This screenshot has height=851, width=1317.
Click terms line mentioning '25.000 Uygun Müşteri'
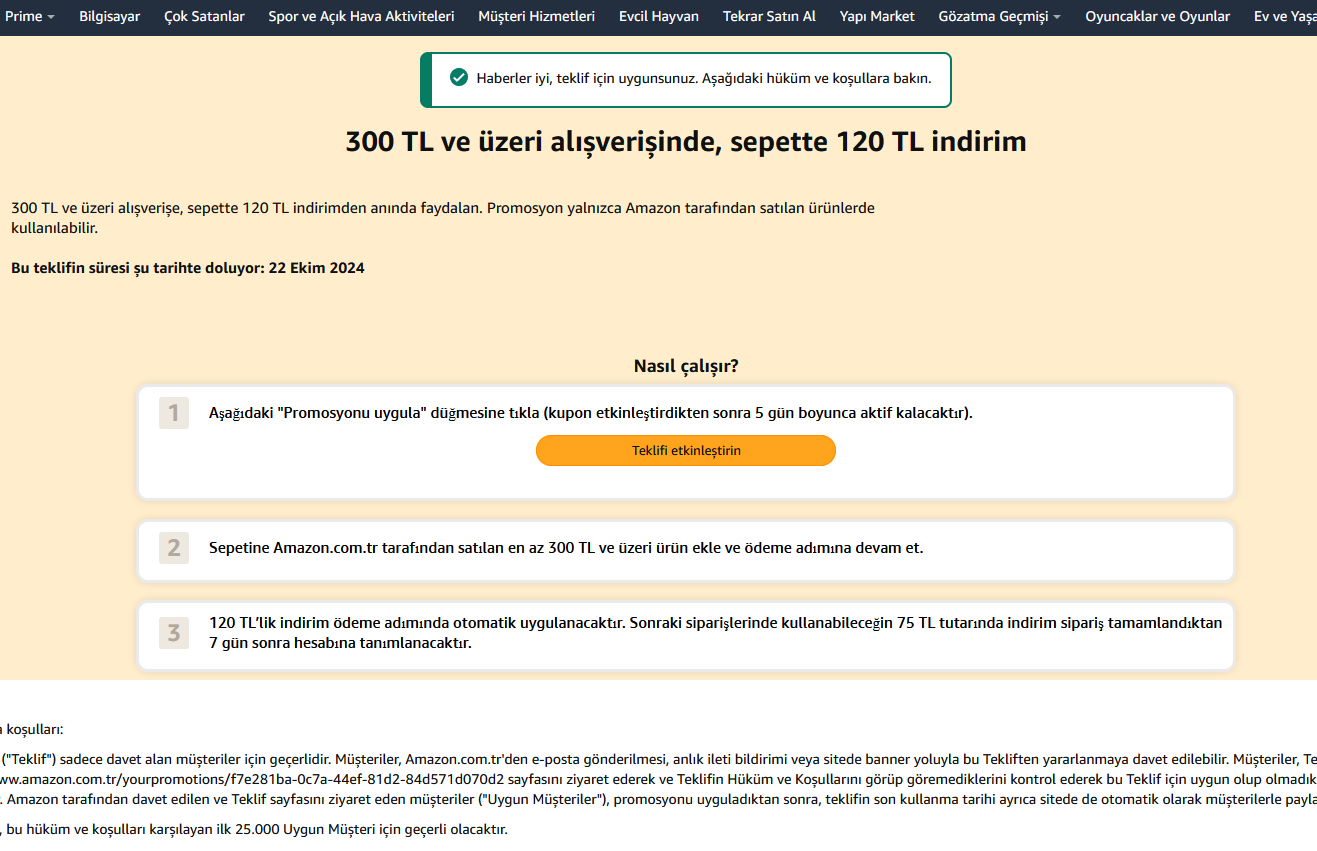(254, 829)
